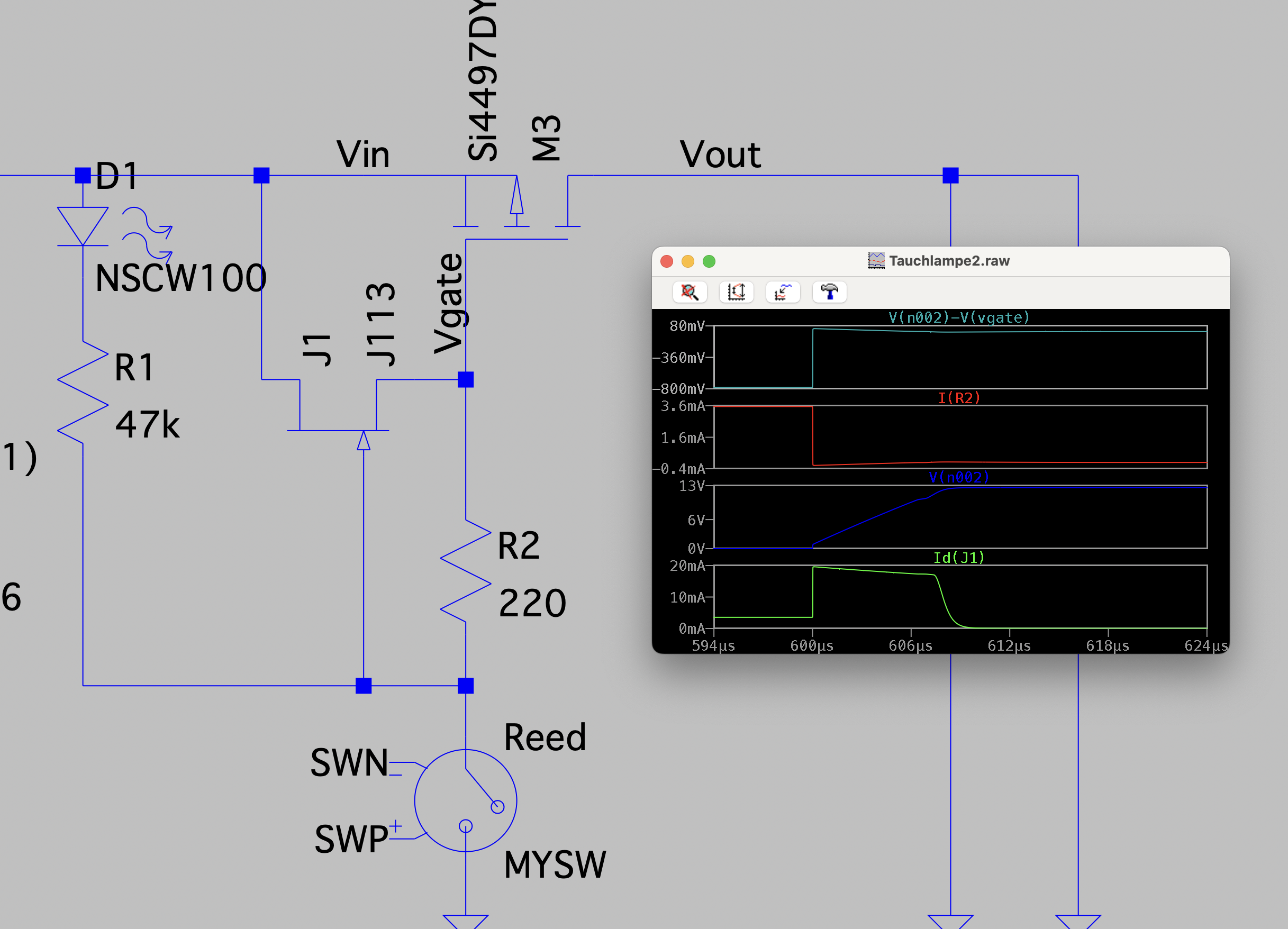Click the Vout net label
1288x929 pixels.
pos(720,154)
